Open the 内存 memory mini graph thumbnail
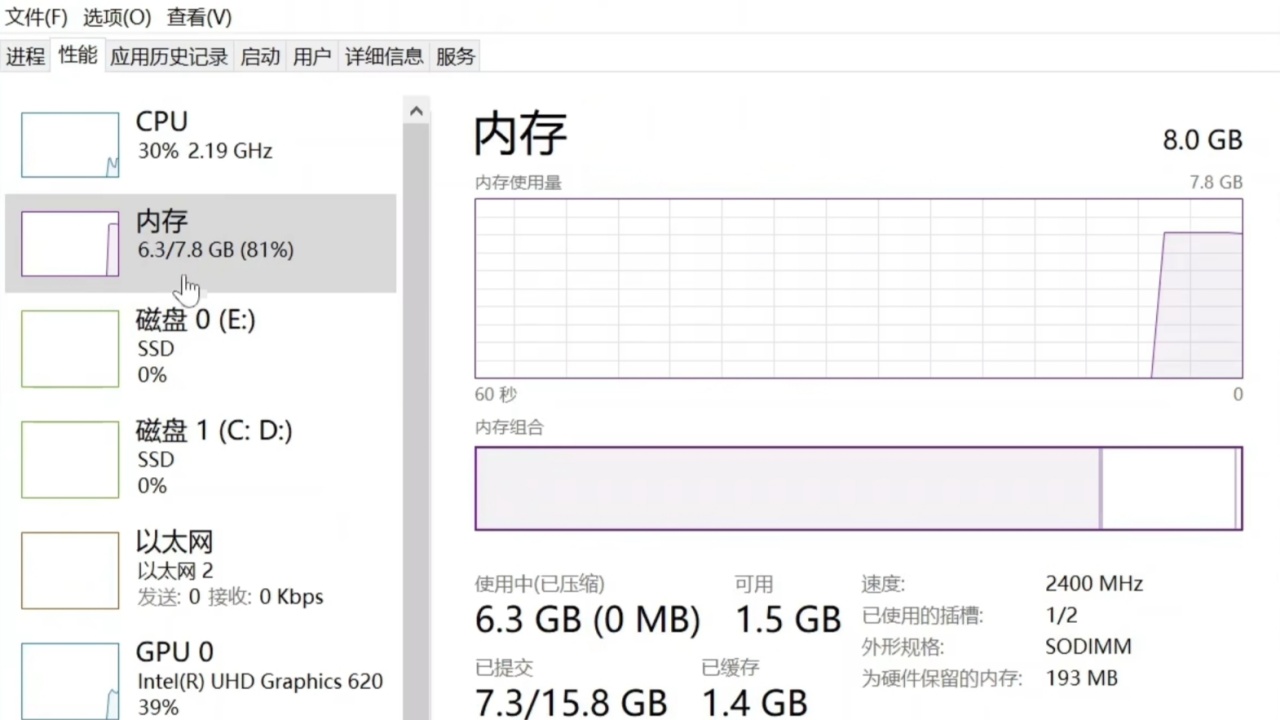 tap(70, 243)
